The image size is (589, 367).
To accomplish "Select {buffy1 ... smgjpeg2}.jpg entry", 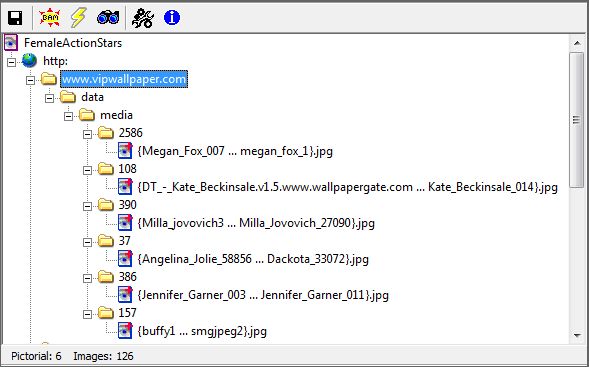I will click(x=202, y=331).
